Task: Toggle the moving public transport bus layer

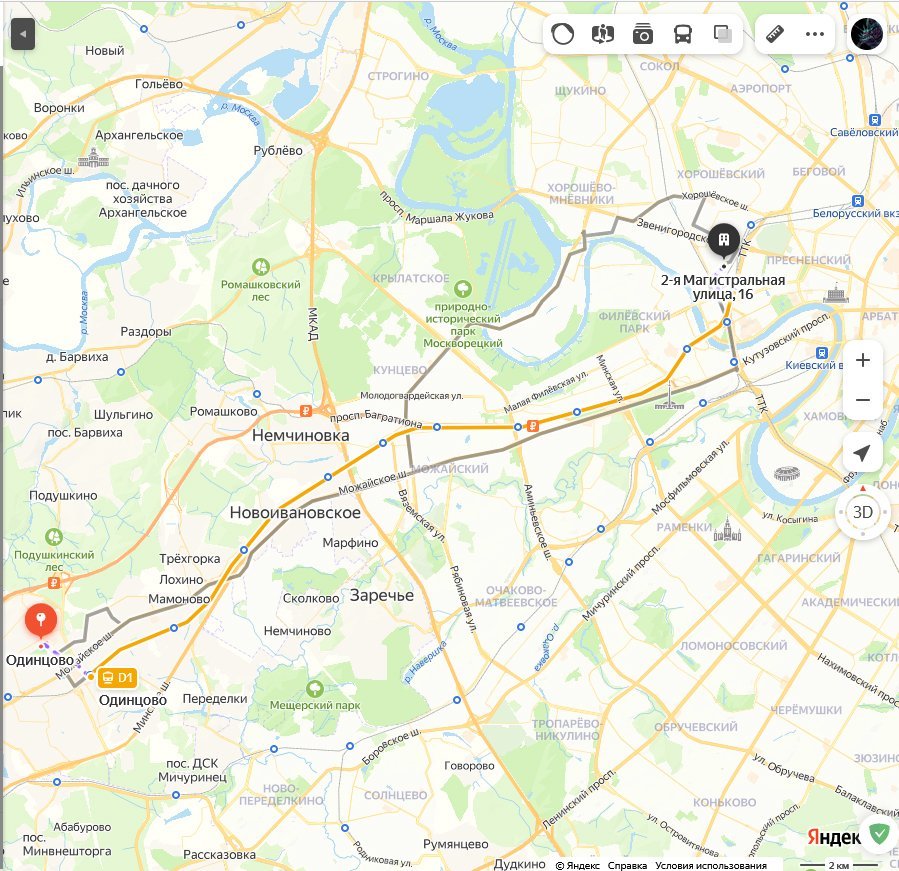Action: (x=682, y=34)
